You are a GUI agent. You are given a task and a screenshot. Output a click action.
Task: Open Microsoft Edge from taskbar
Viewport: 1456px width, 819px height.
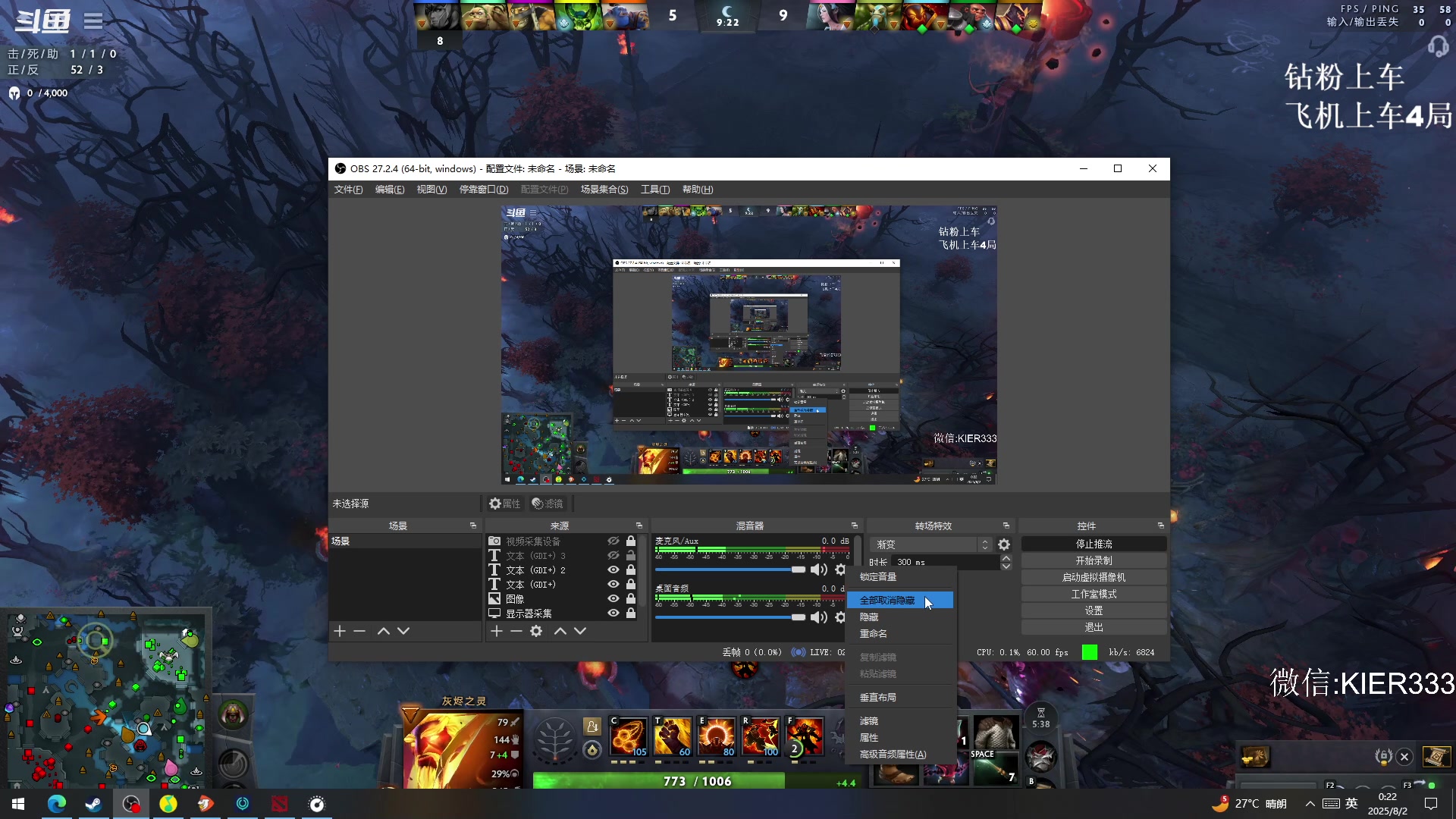click(57, 804)
